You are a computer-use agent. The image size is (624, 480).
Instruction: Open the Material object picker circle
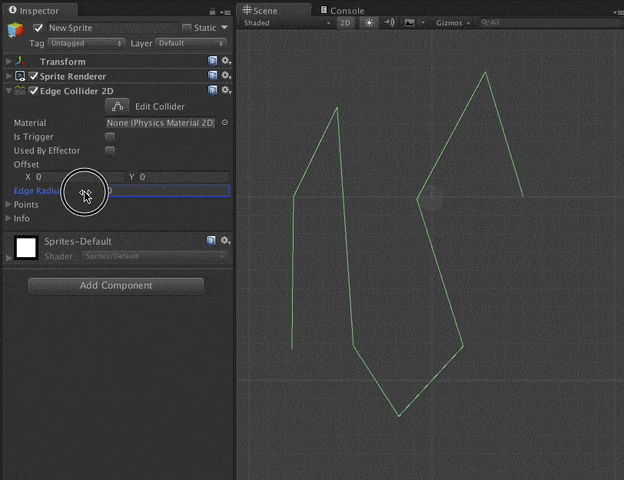225,123
